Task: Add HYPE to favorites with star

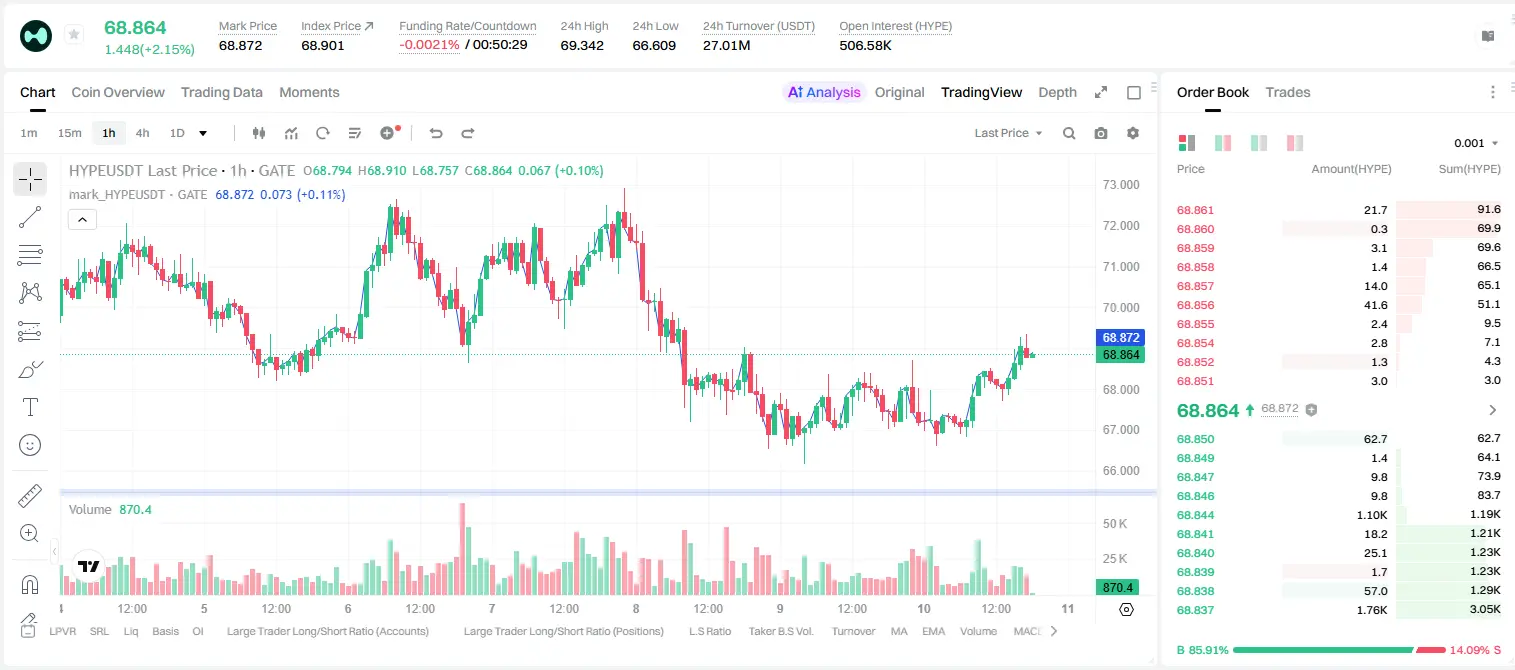Action: [x=74, y=35]
